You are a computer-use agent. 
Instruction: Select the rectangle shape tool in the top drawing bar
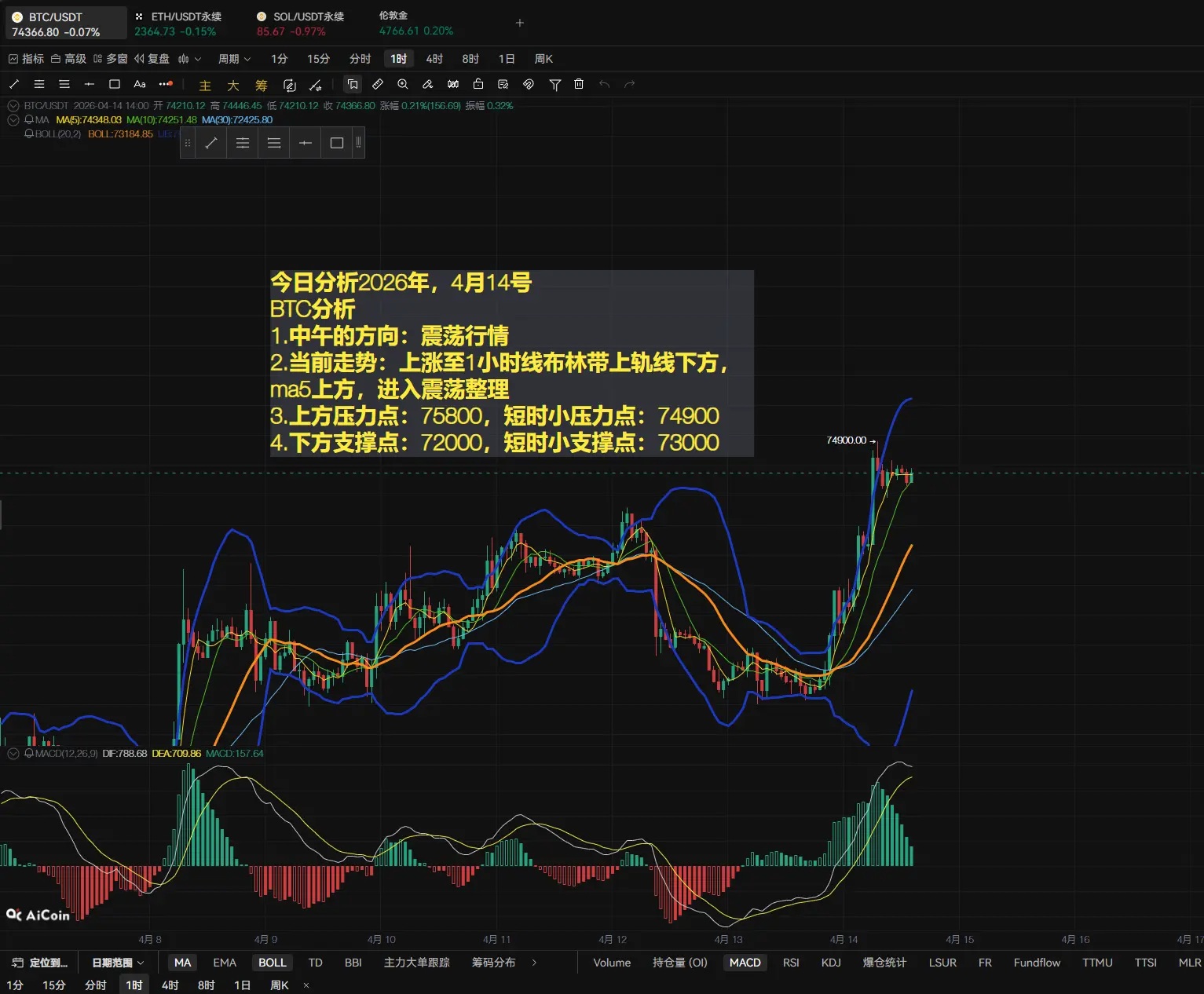click(x=115, y=84)
